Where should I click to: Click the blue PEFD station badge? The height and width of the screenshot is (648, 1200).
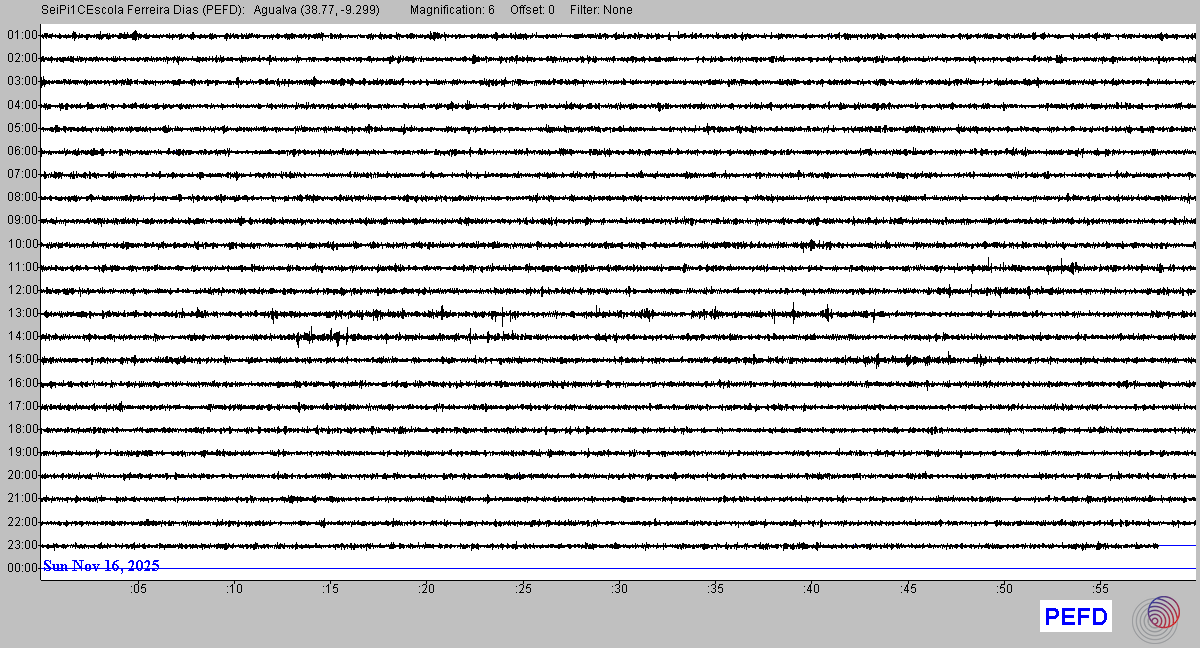(x=1076, y=617)
